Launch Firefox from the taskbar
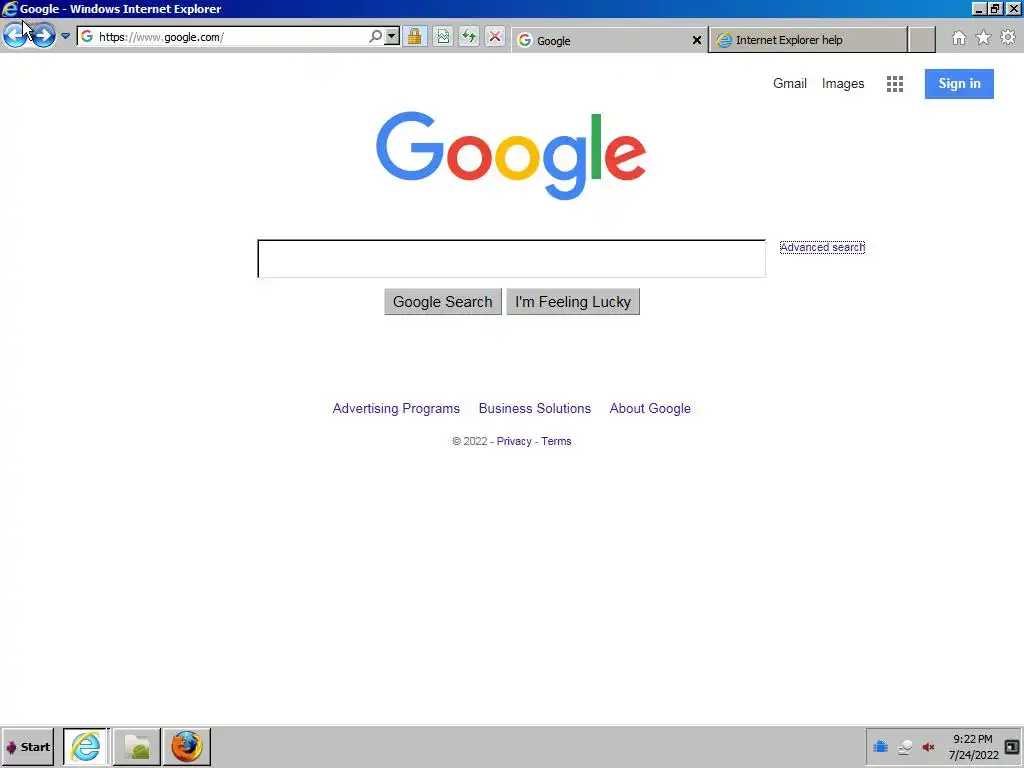This screenshot has width=1024, height=768. coord(187,746)
